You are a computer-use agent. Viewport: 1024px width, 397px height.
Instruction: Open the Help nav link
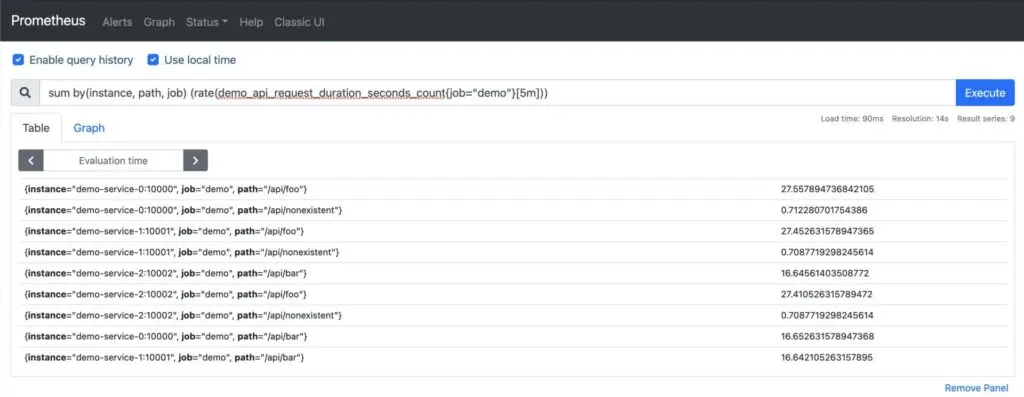[251, 22]
